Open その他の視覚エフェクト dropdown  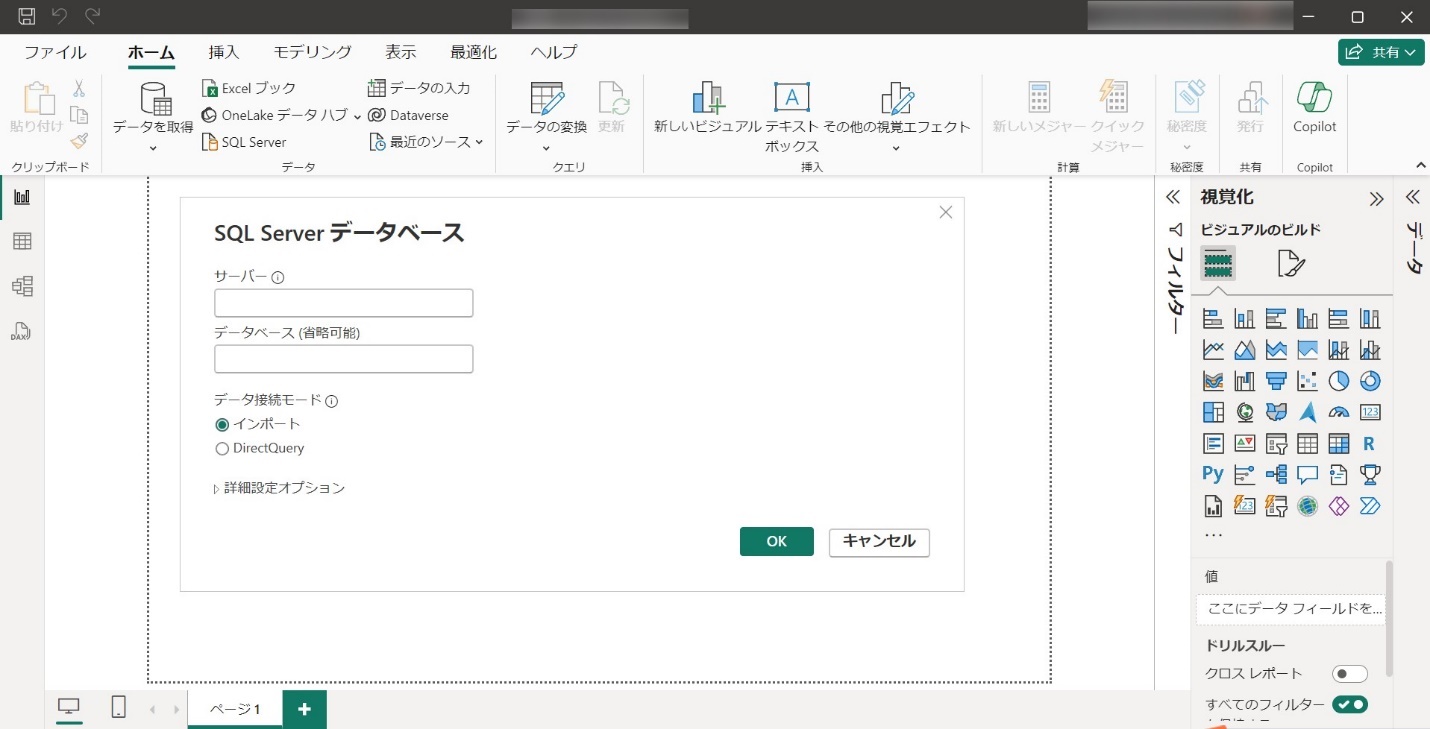tap(896, 149)
